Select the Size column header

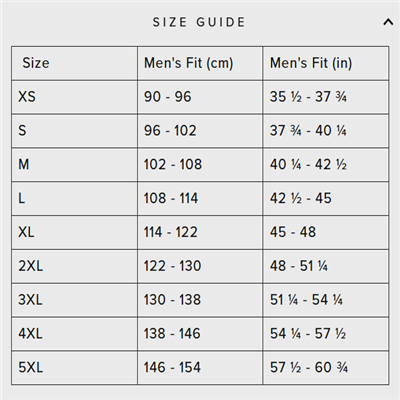point(75,63)
